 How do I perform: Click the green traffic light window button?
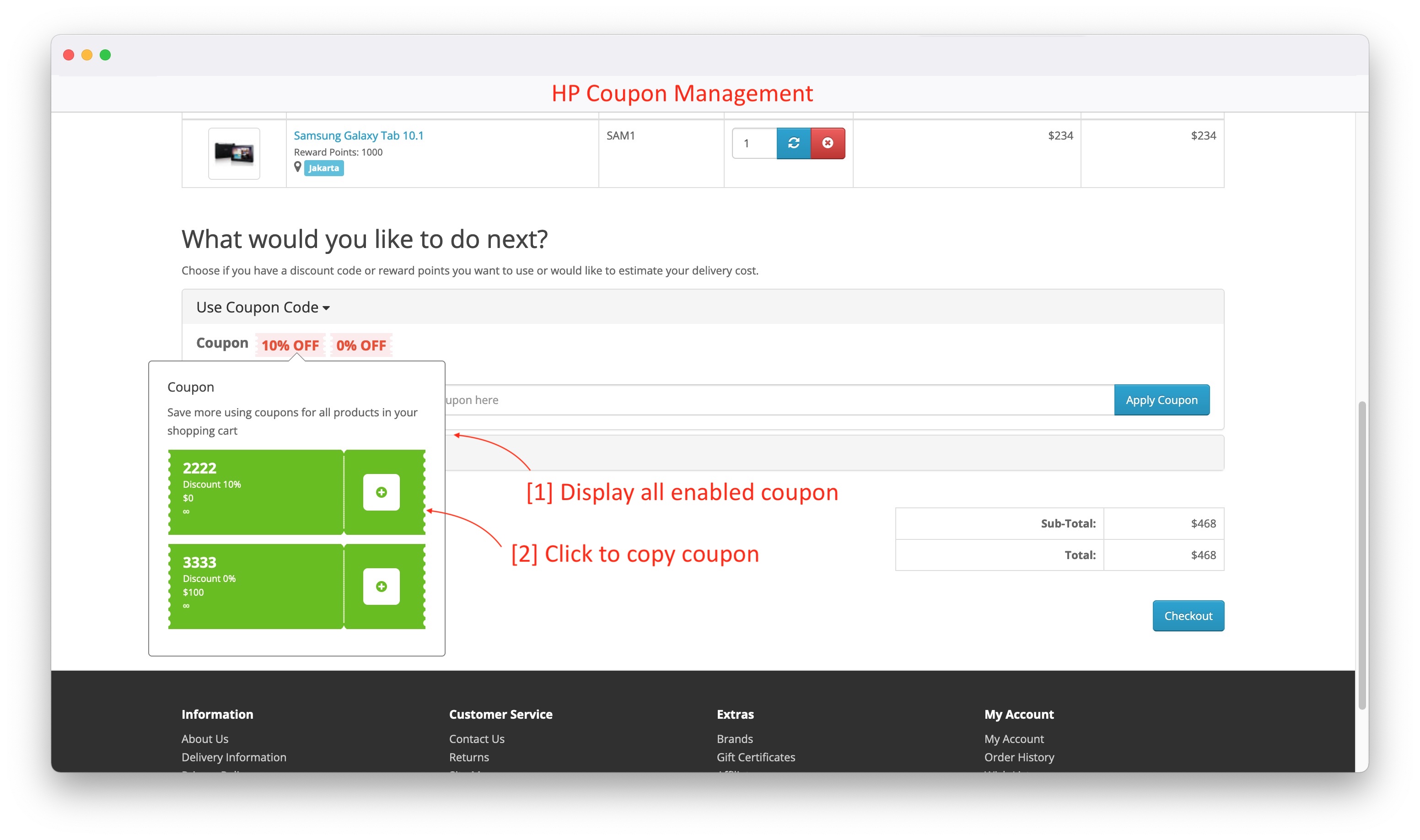coord(105,54)
